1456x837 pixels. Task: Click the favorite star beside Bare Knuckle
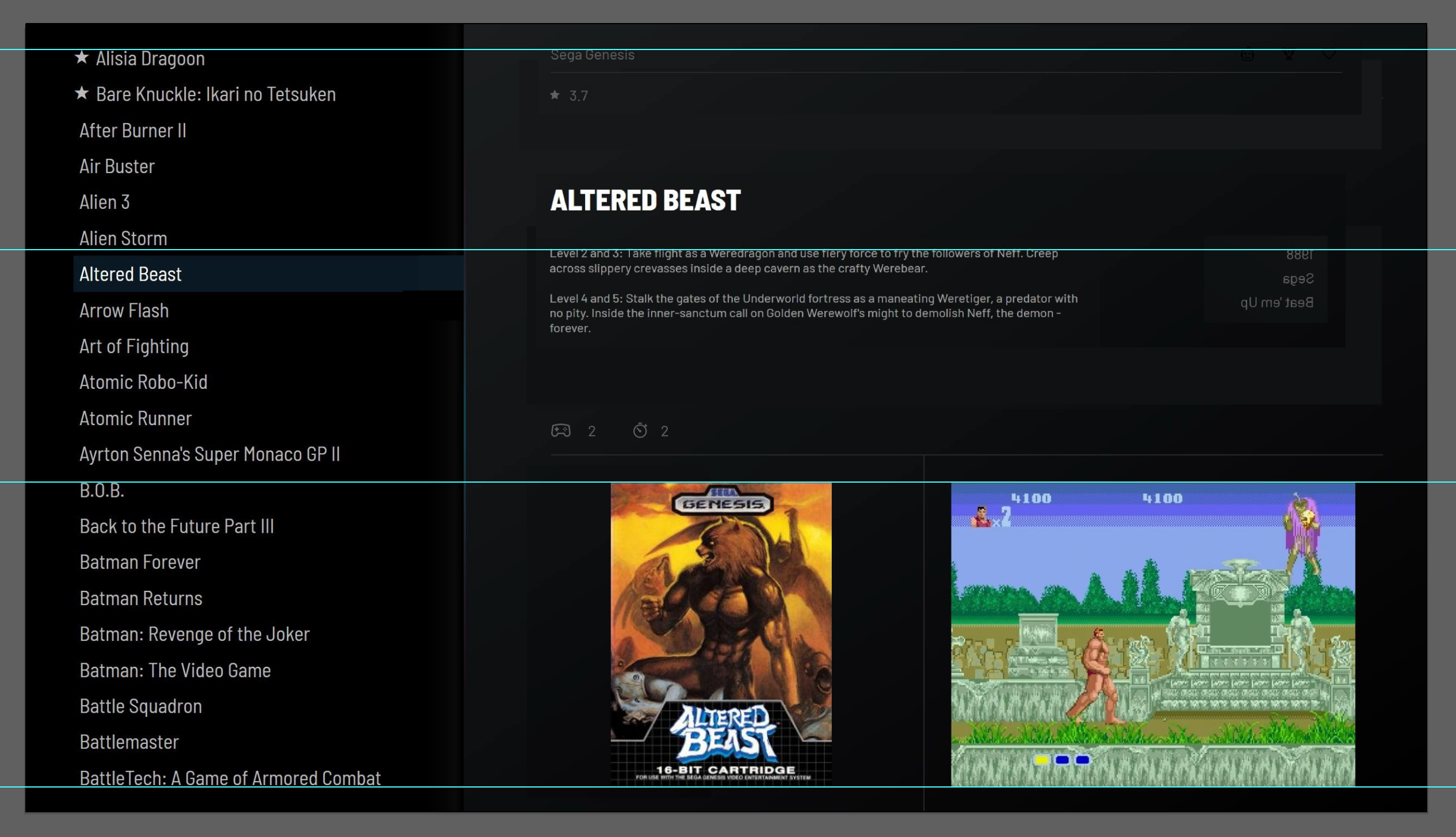coord(82,93)
